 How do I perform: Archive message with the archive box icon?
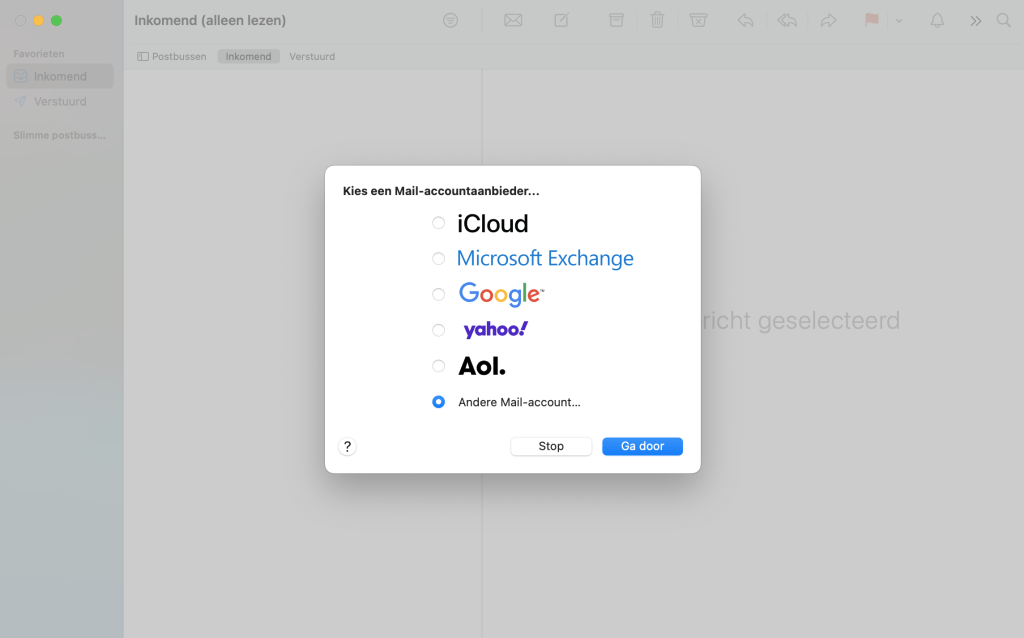616,20
